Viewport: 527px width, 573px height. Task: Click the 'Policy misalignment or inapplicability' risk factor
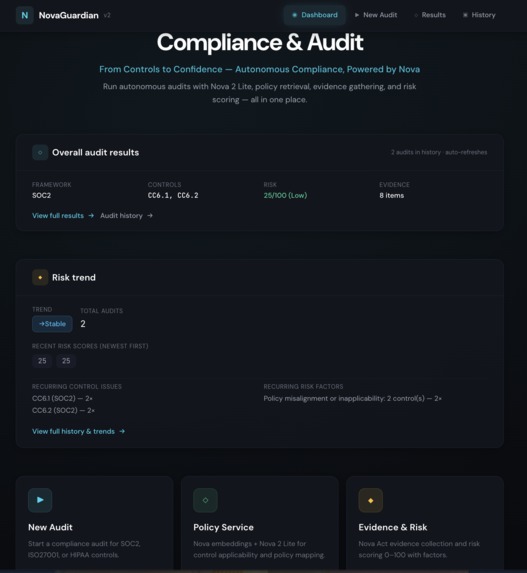coord(352,398)
